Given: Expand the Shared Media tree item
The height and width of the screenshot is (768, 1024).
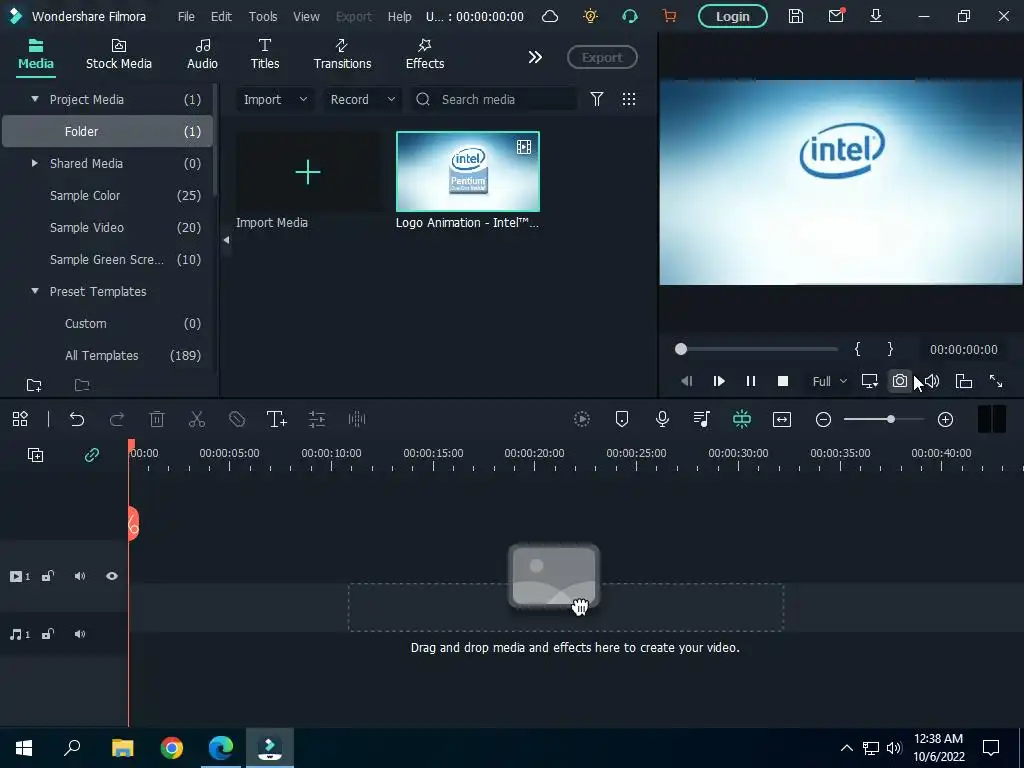Looking at the screenshot, I should 35,163.
